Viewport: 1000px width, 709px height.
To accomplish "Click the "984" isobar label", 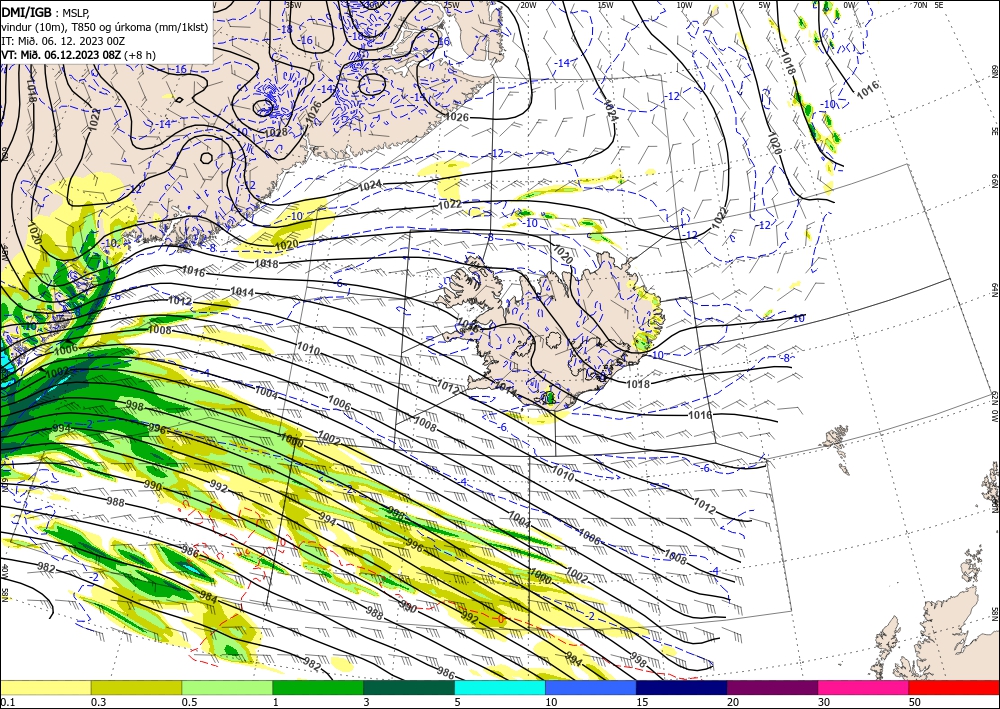I will (x=209, y=597).
